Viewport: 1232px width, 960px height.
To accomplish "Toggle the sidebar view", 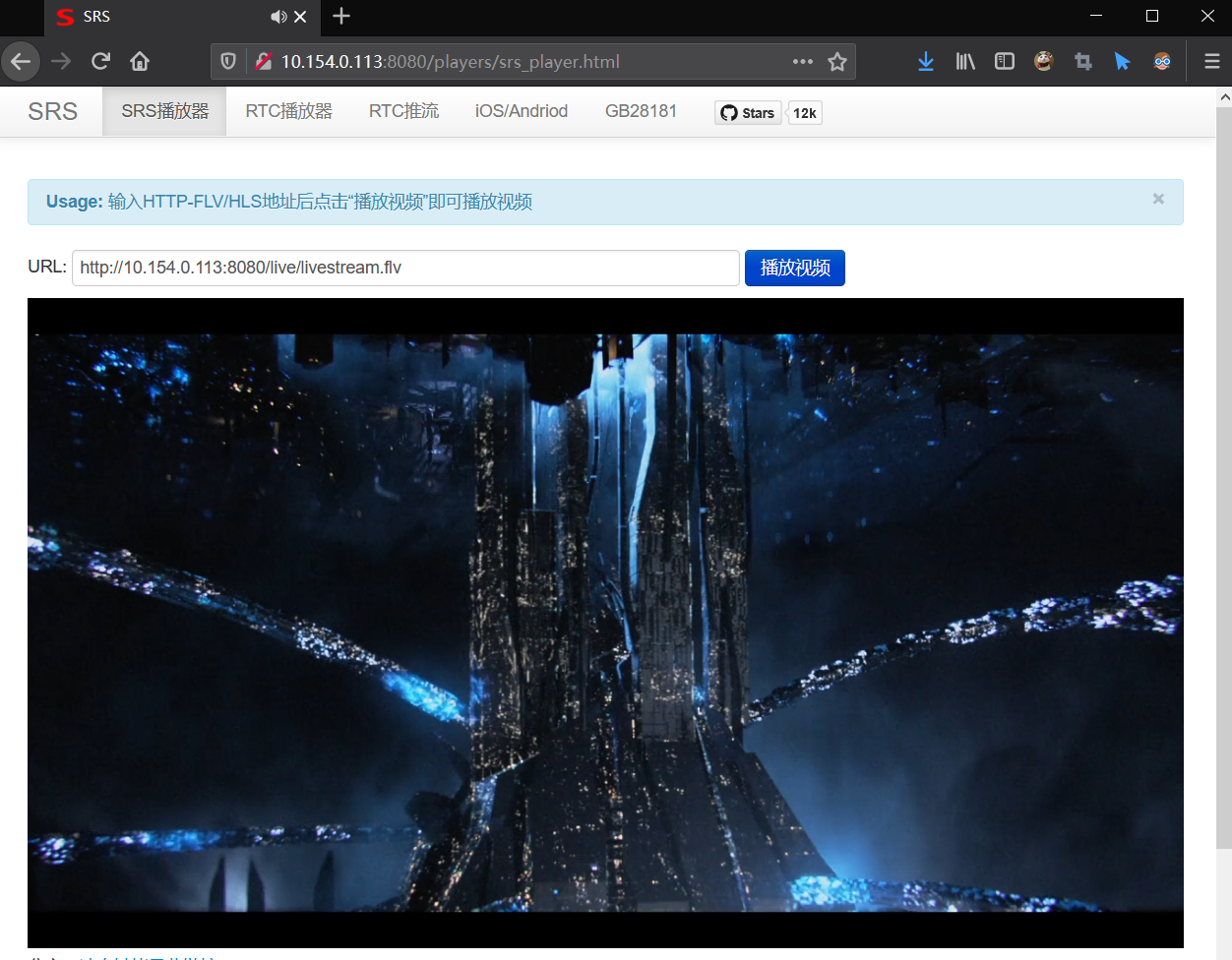I will click(x=1005, y=61).
